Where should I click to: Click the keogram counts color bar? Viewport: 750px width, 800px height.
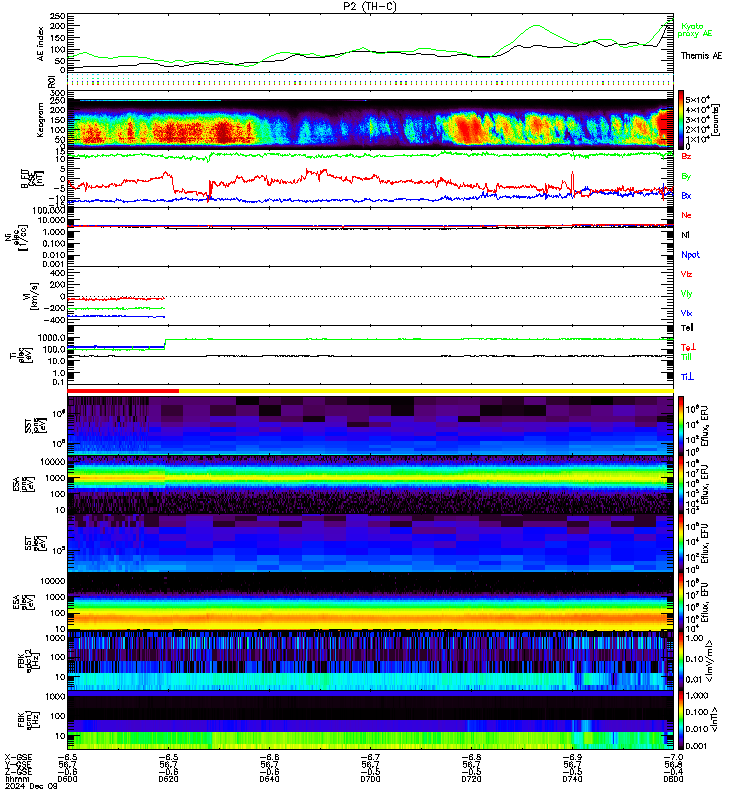click(681, 119)
